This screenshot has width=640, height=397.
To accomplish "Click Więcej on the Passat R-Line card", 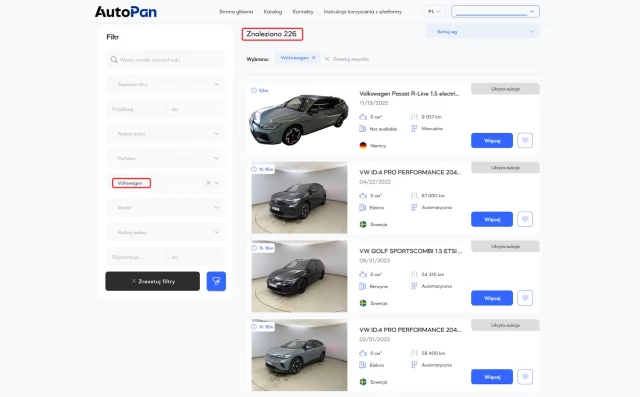I will 492,140.
